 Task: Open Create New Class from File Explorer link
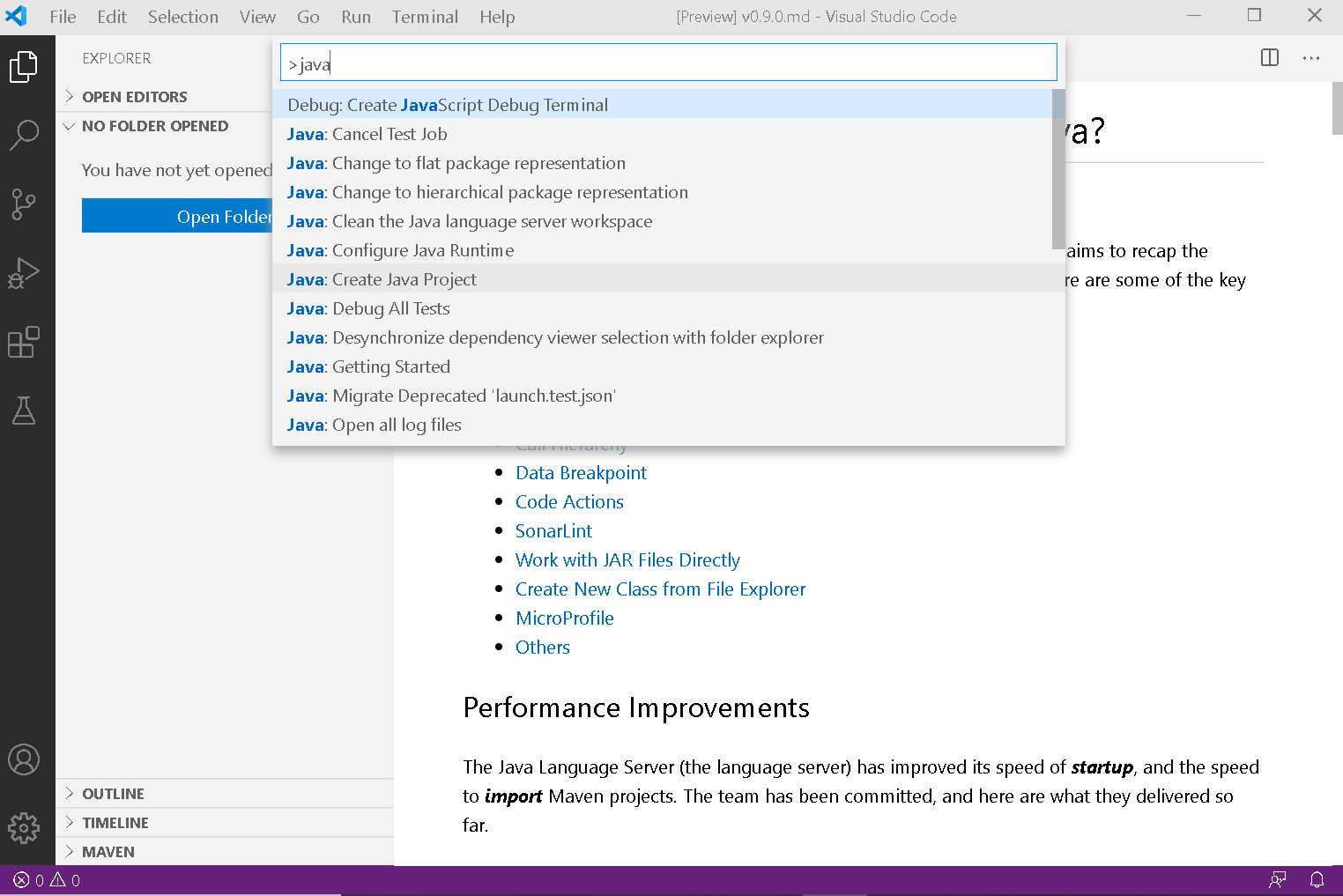(x=660, y=589)
